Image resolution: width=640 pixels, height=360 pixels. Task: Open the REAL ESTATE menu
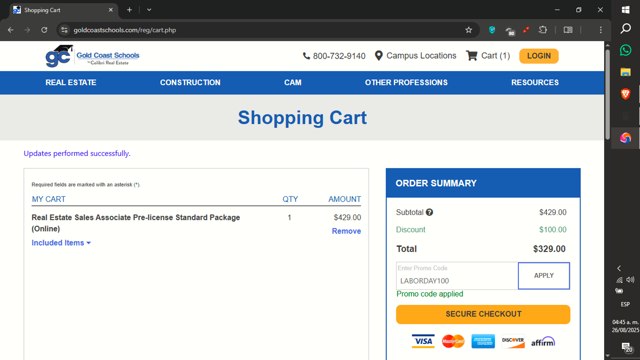click(x=71, y=82)
